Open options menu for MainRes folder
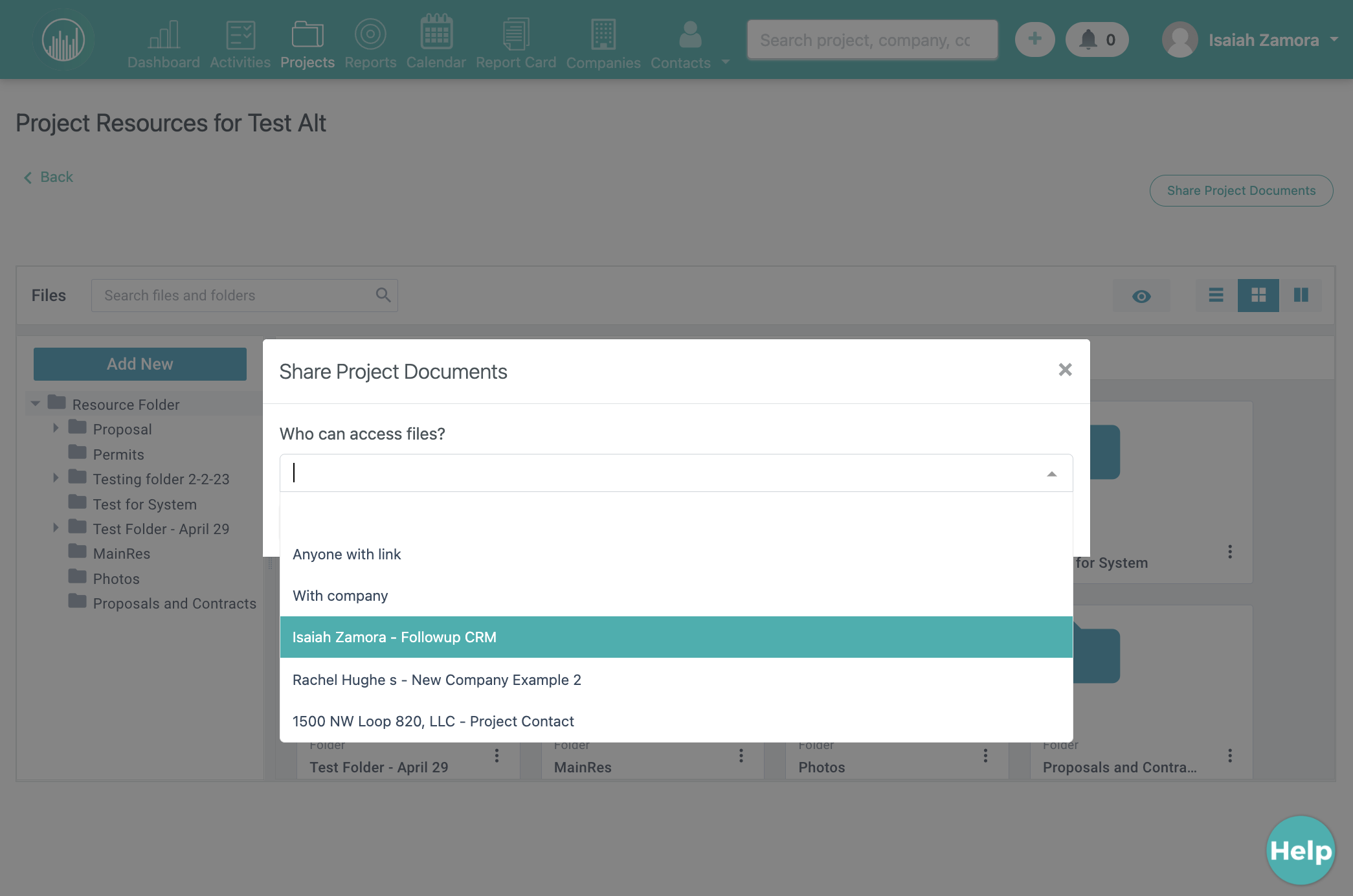The height and width of the screenshot is (896, 1353). [x=741, y=756]
